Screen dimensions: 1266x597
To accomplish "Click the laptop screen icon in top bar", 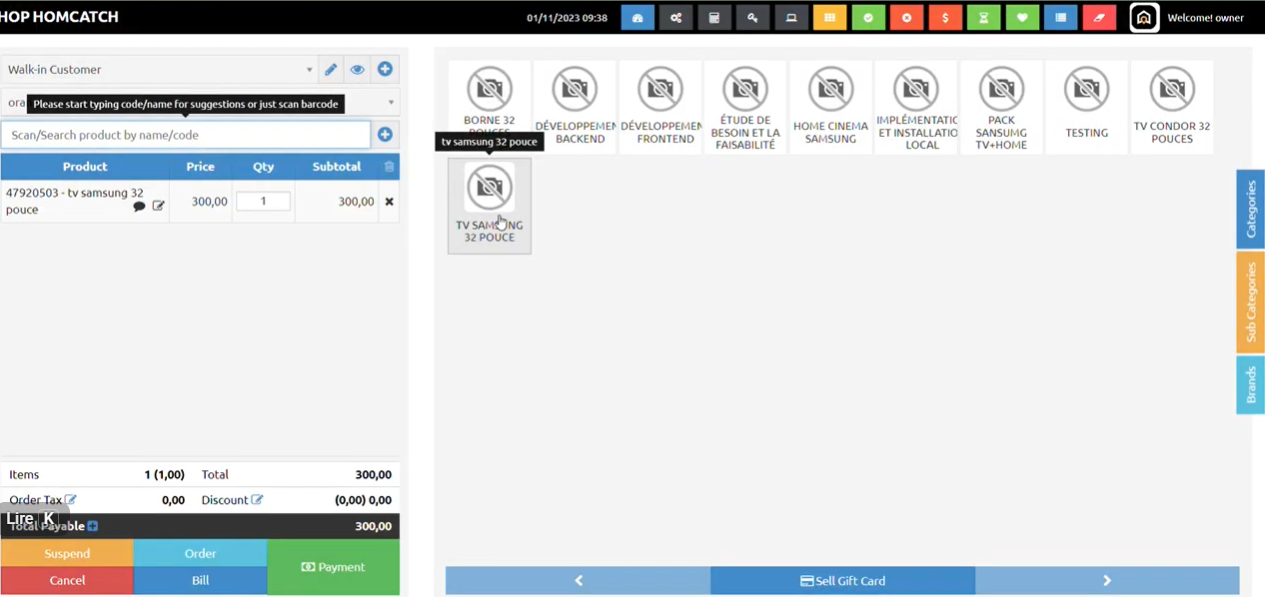I will pos(791,18).
